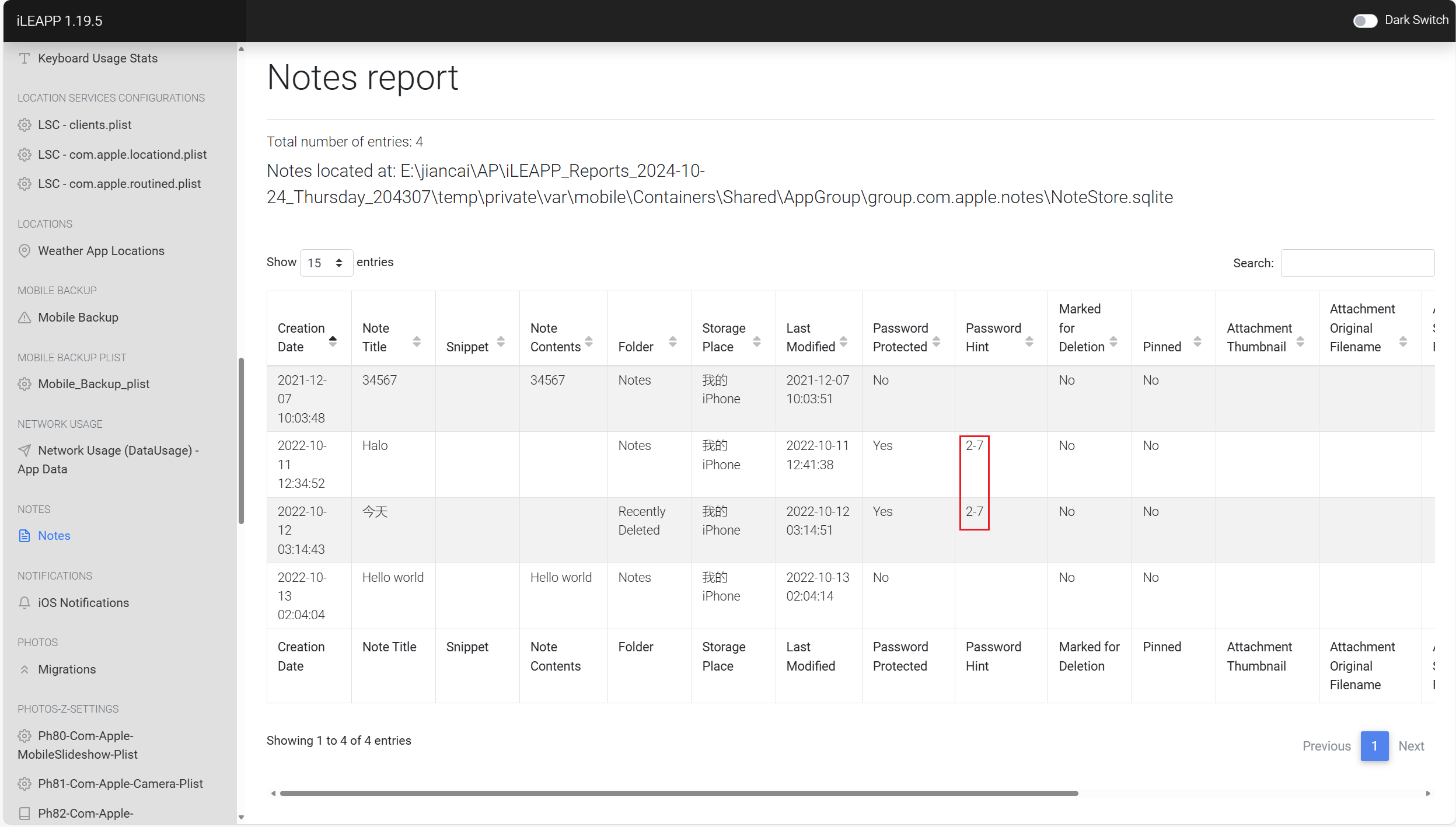This screenshot has width=1456, height=827.
Task: Click gear icon beside LSC - com.apple.routined.plist
Action: pyautogui.click(x=25, y=184)
